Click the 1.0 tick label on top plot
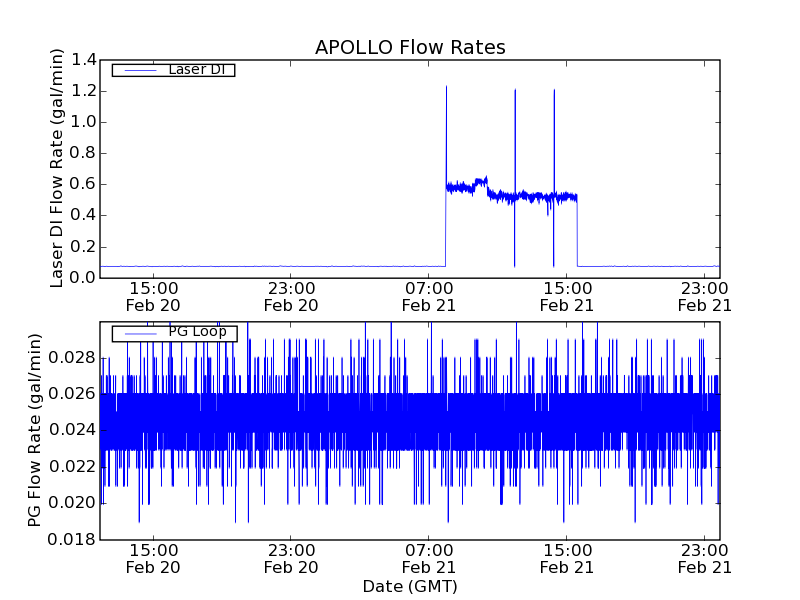 click(84, 122)
